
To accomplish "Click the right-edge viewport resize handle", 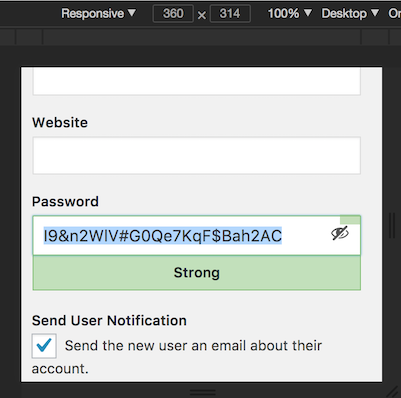I will tap(392, 225).
